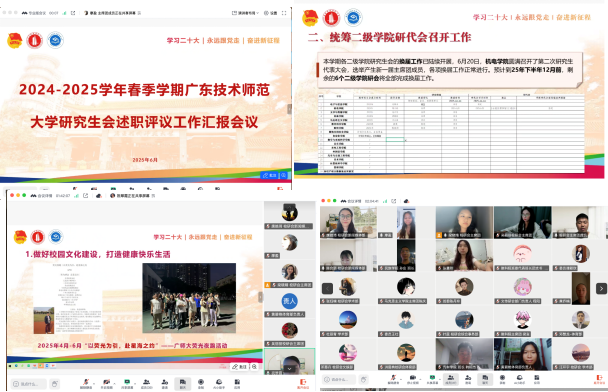This screenshot has width=608, height=392.
Task: Toggle the camera in the campus-culture slide window toolbar
Action: pos(106,383)
